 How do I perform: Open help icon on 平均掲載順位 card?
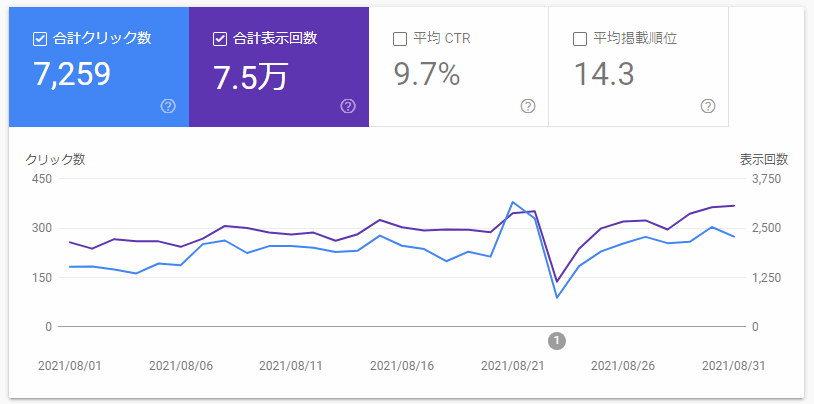(708, 106)
